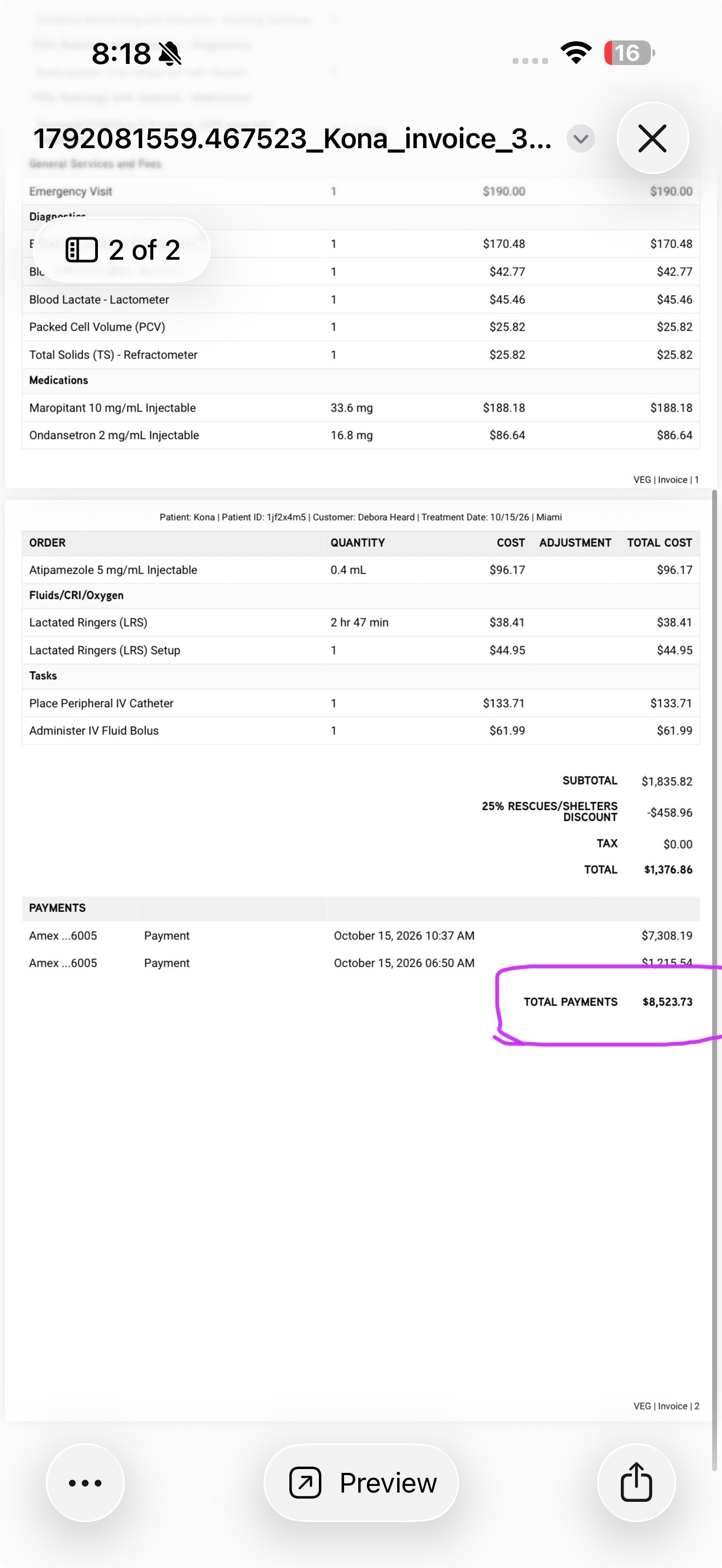Tap the Wi-Fi status icon
Image resolution: width=722 pixels, height=1568 pixels.
pos(577,53)
